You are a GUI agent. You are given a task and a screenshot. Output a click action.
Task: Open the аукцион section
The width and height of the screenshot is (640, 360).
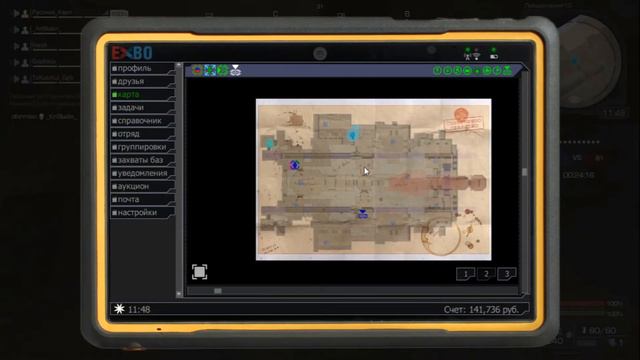coord(142,186)
